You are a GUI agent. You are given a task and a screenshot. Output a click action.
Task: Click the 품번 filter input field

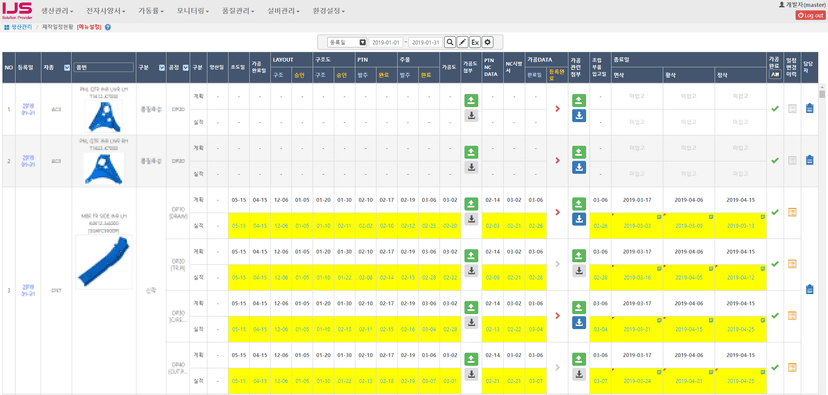tap(104, 68)
